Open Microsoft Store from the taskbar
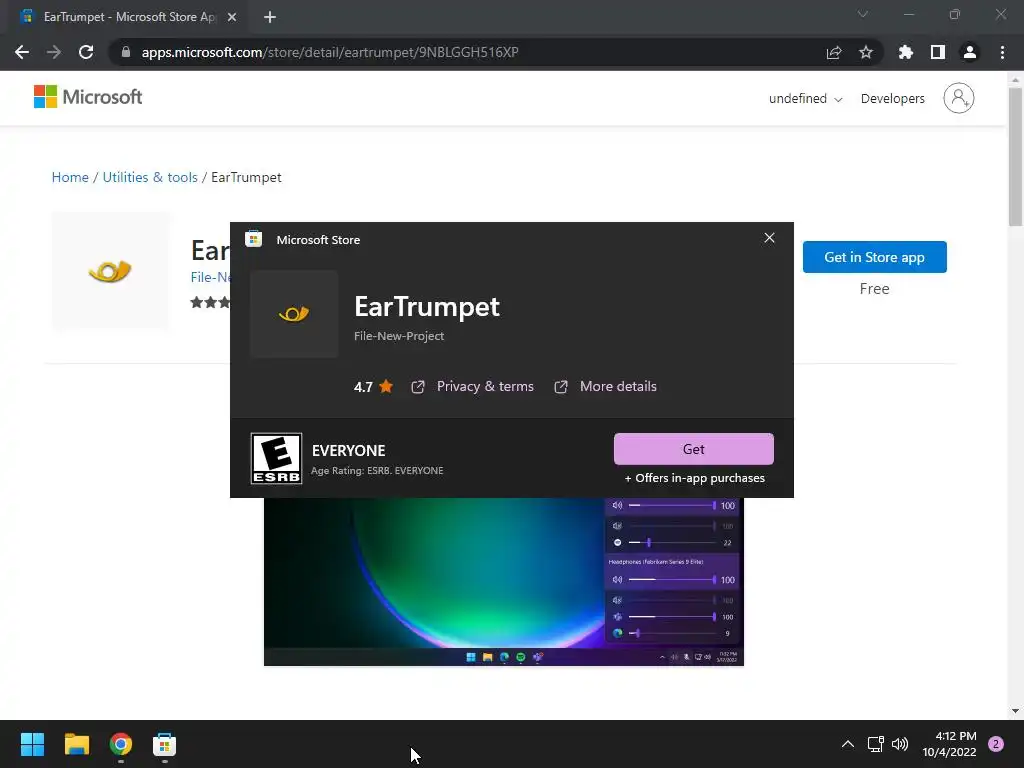 (165, 744)
